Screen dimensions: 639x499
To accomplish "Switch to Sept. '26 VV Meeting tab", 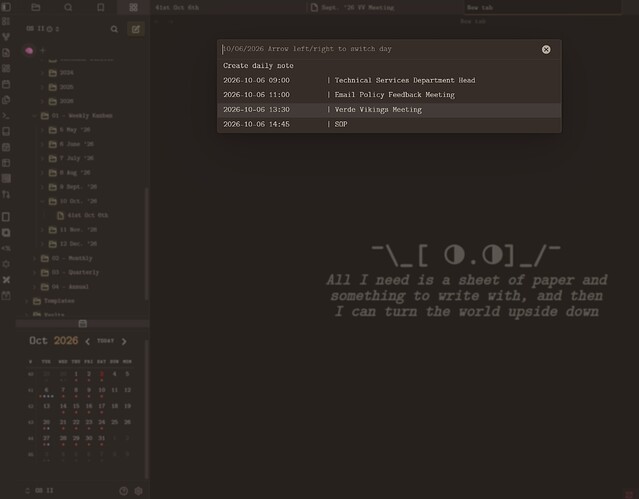I will click(x=353, y=7).
